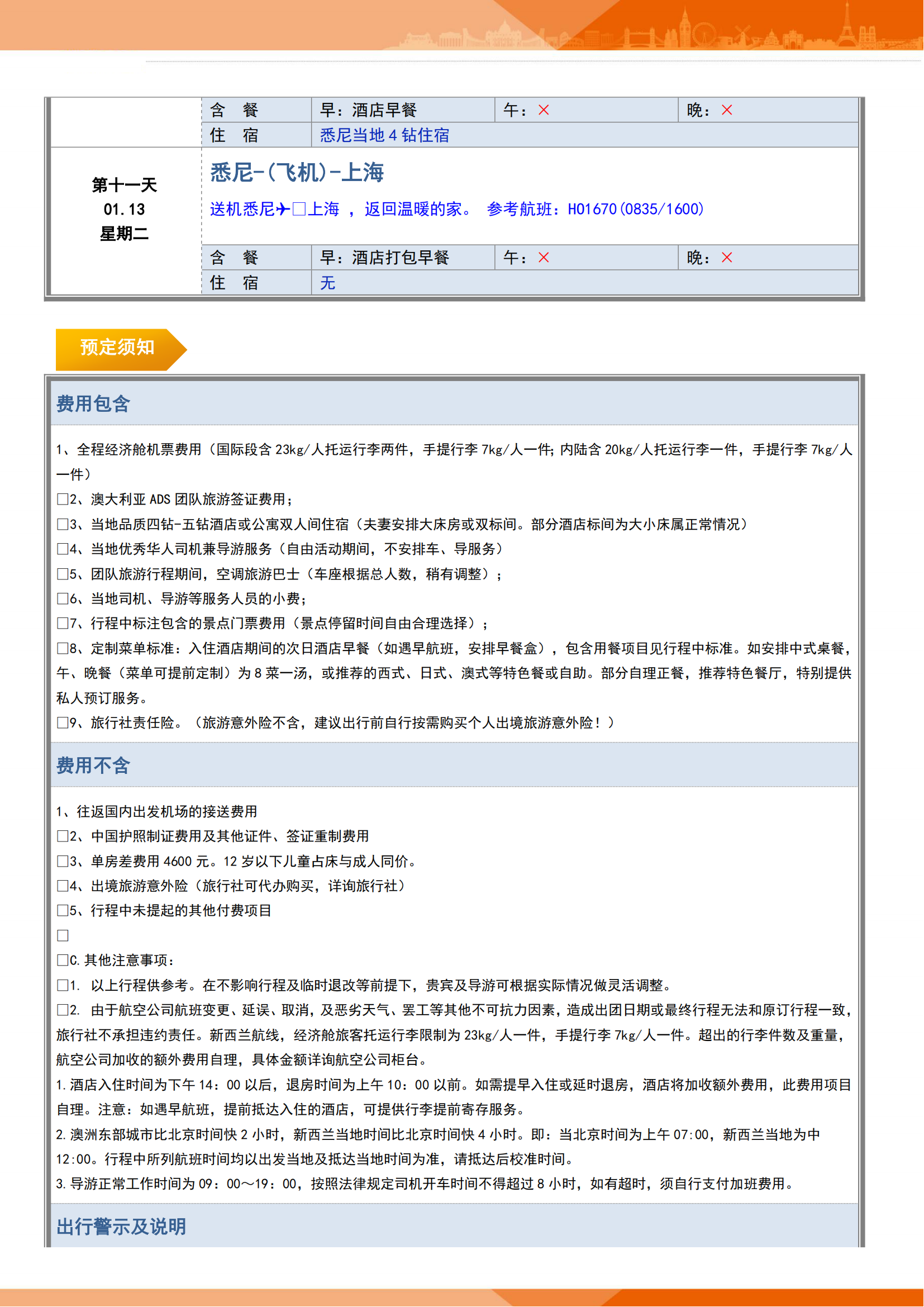The width and height of the screenshot is (924, 1307).
Task: Click the 悉尼-(飞机)-上海 itinerary title
Action: coord(297,173)
